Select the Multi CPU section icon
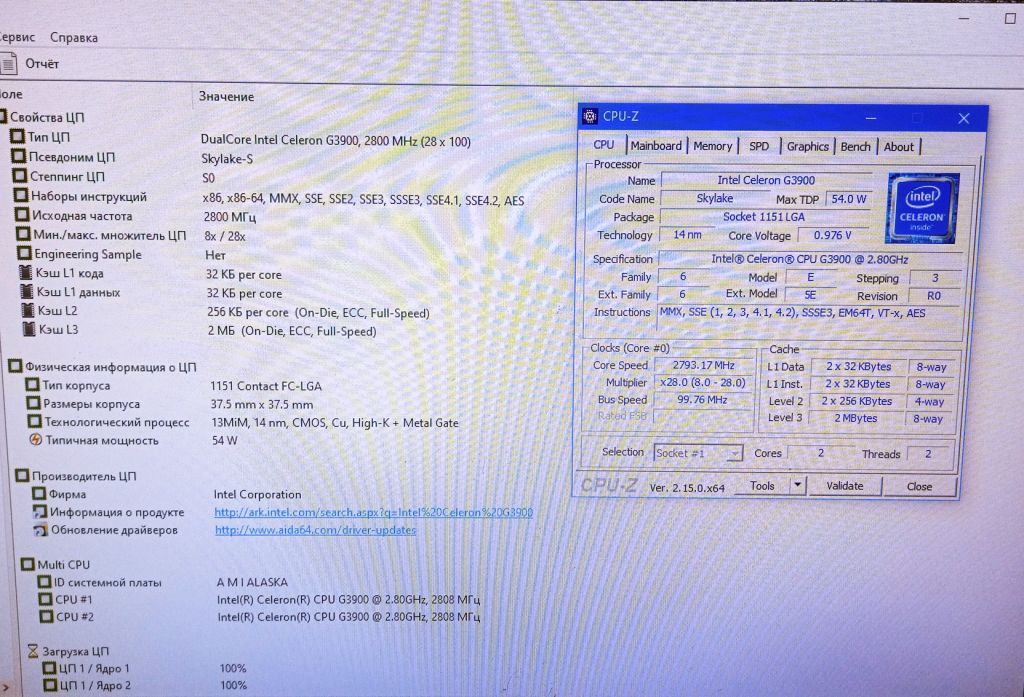 pos(27,564)
